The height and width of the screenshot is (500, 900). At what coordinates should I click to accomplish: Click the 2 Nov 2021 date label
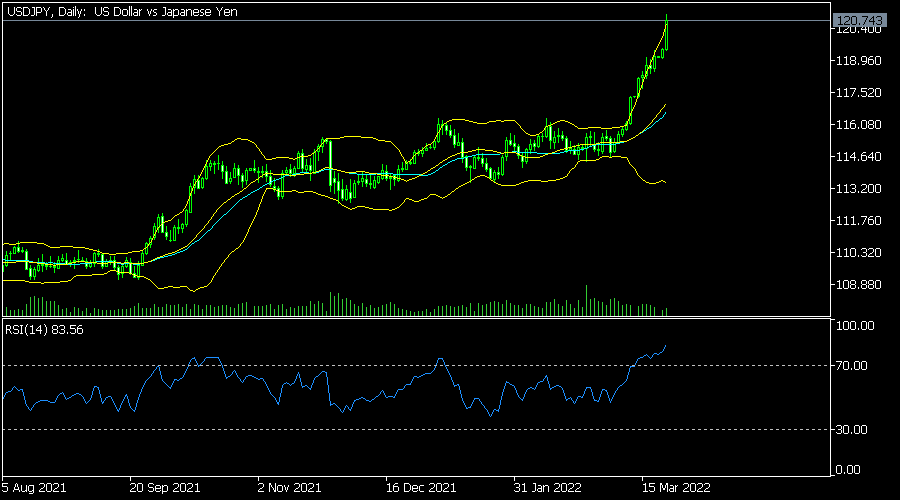pyautogui.click(x=289, y=488)
